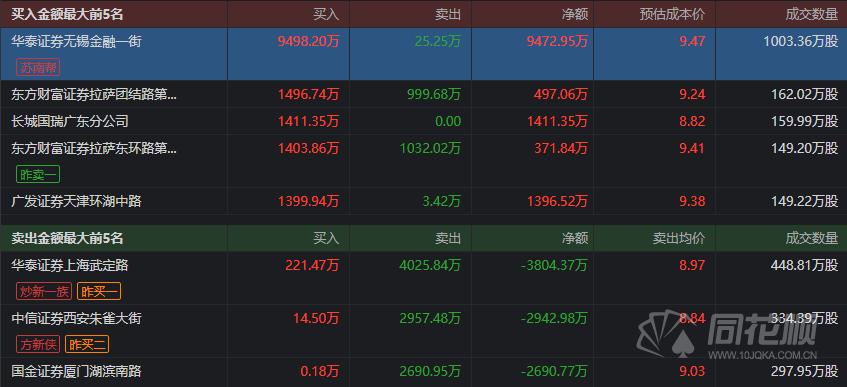Select buy amount 14.50万
The image size is (847, 387).
tap(316, 318)
